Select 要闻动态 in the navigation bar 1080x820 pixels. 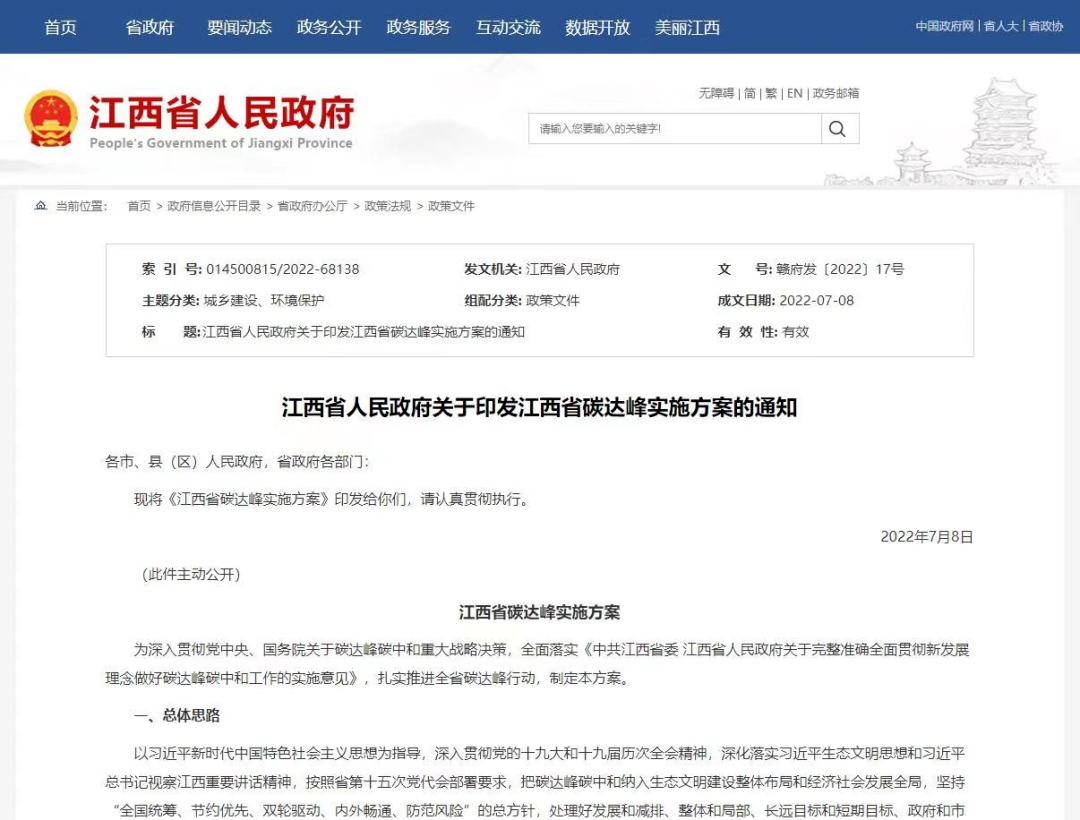(239, 28)
